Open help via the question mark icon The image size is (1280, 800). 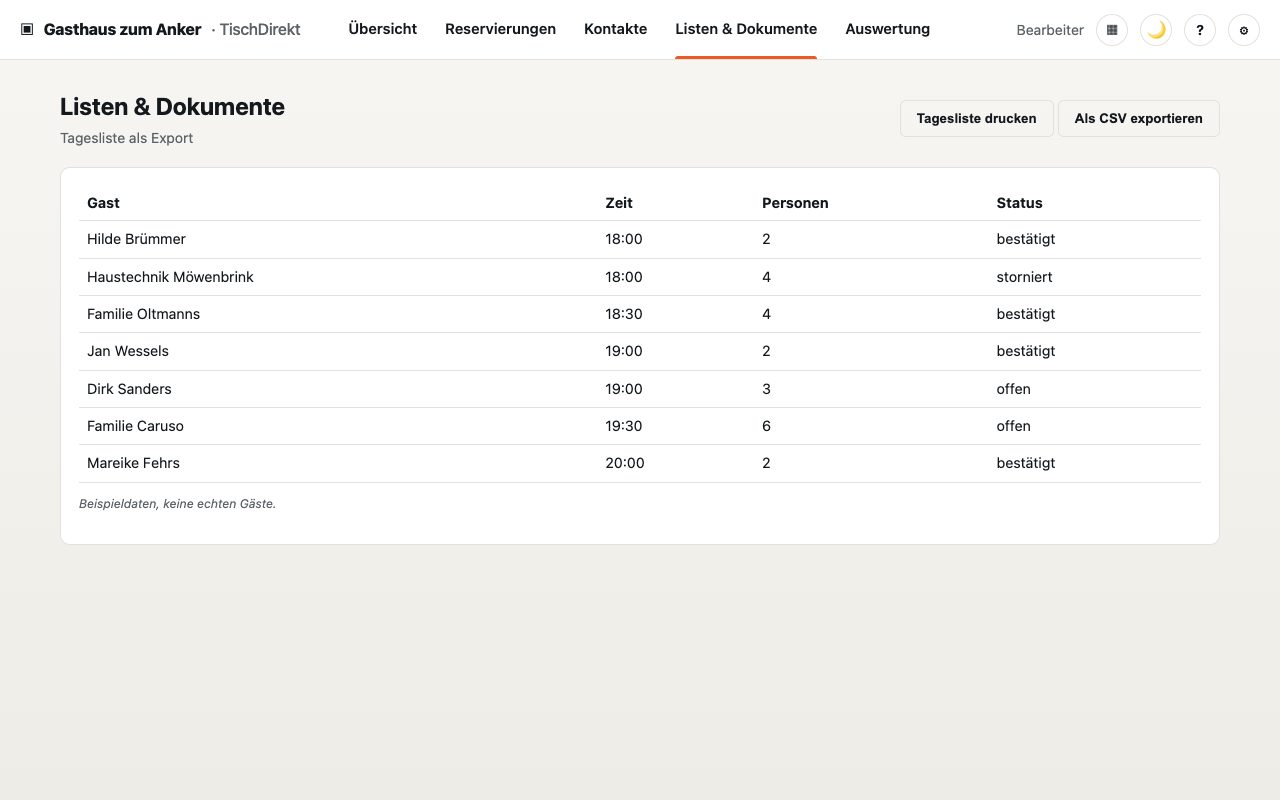tap(1200, 30)
